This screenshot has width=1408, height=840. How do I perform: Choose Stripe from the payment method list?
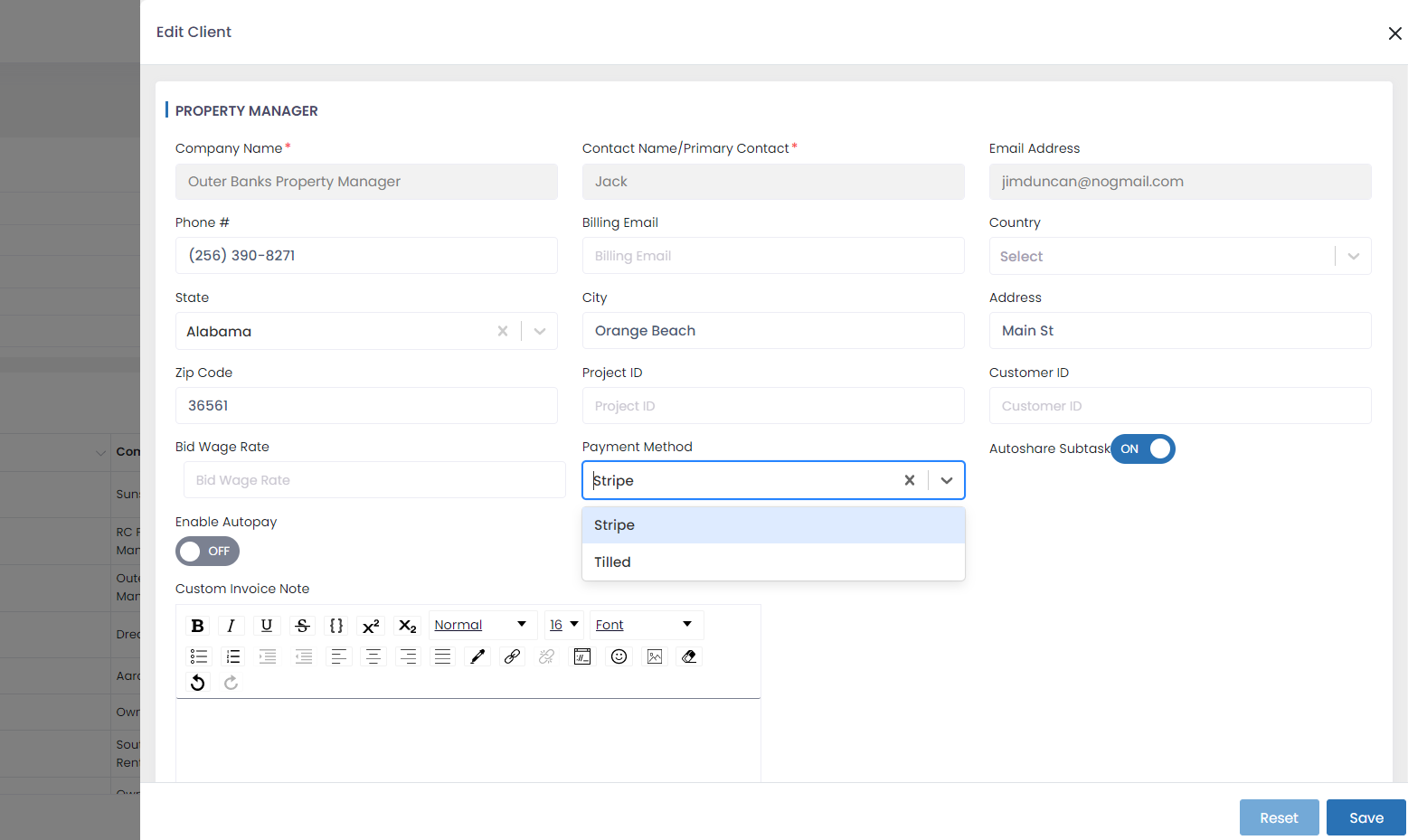click(614, 524)
